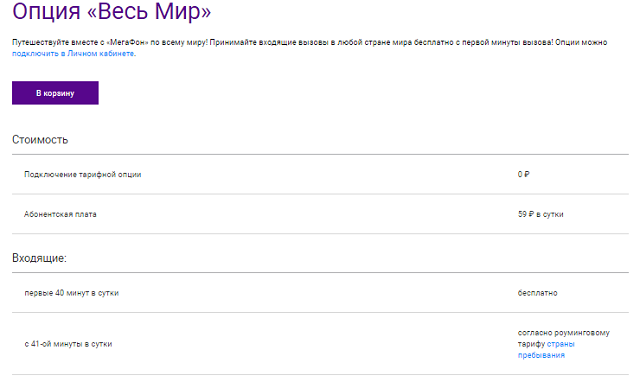640x382 pixels.
Task: Click the «бесплатно» value
Action: tap(538, 293)
